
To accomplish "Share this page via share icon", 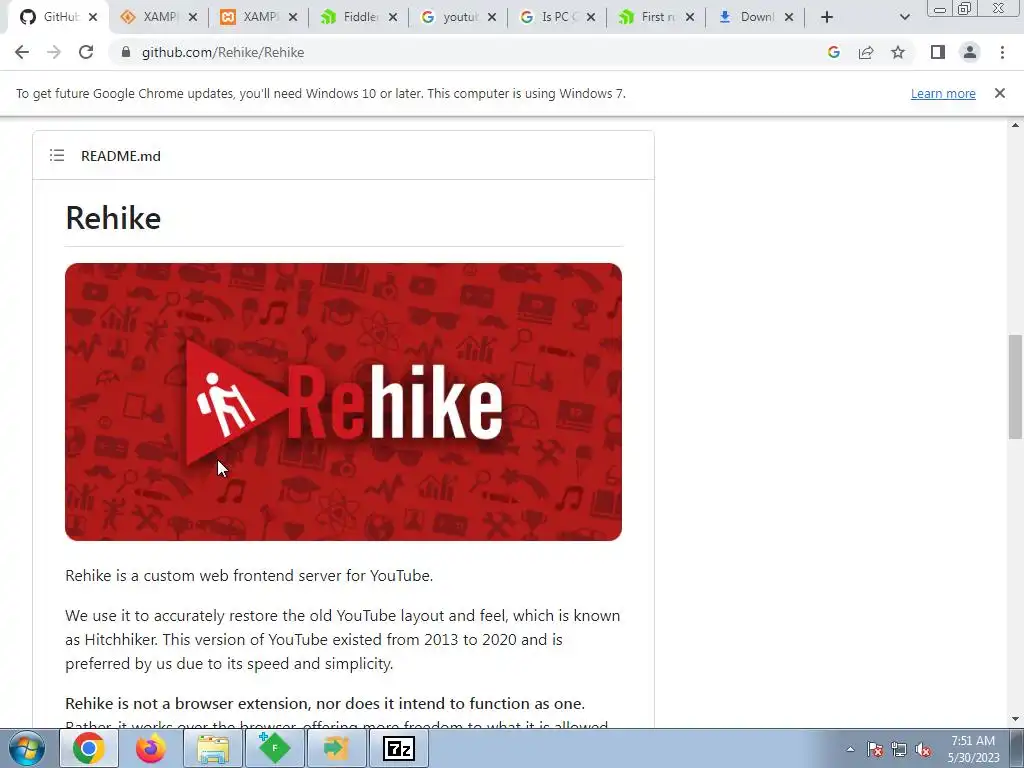I will point(866,52).
